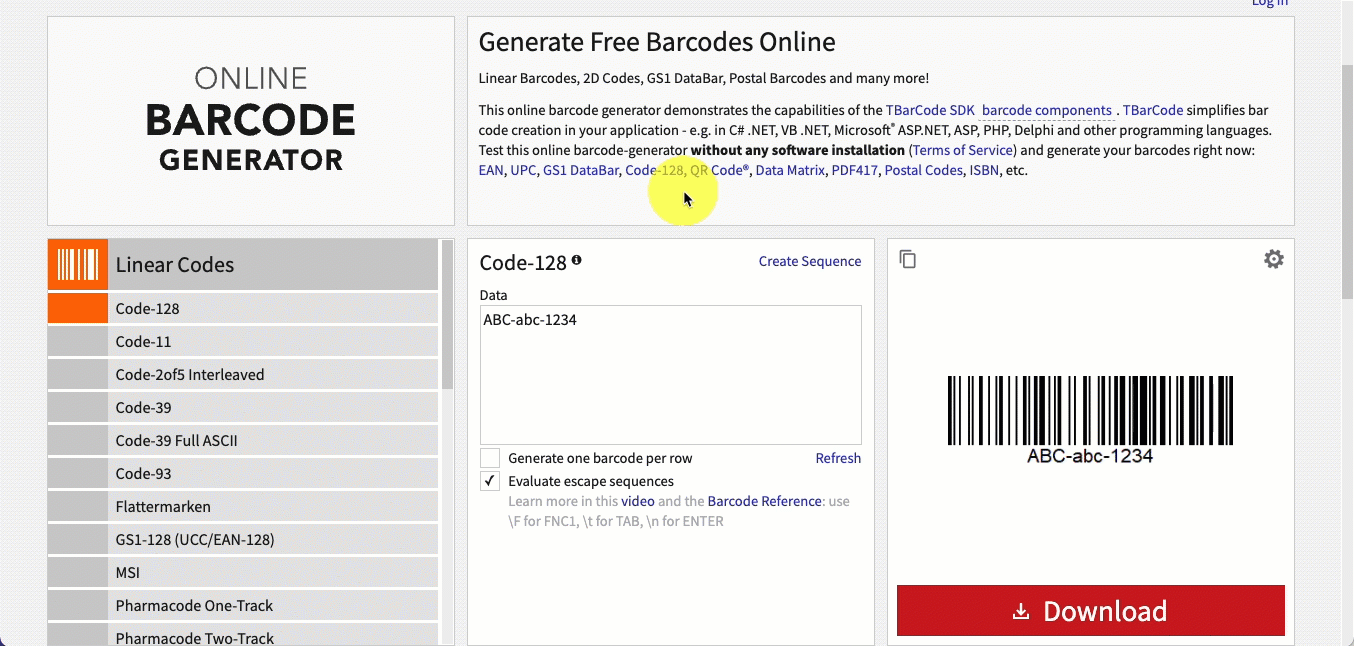Image resolution: width=1354 pixels, height=646 pixels.
Task: Click the Online Barcode Generator logo
Action: coord(251,120)
